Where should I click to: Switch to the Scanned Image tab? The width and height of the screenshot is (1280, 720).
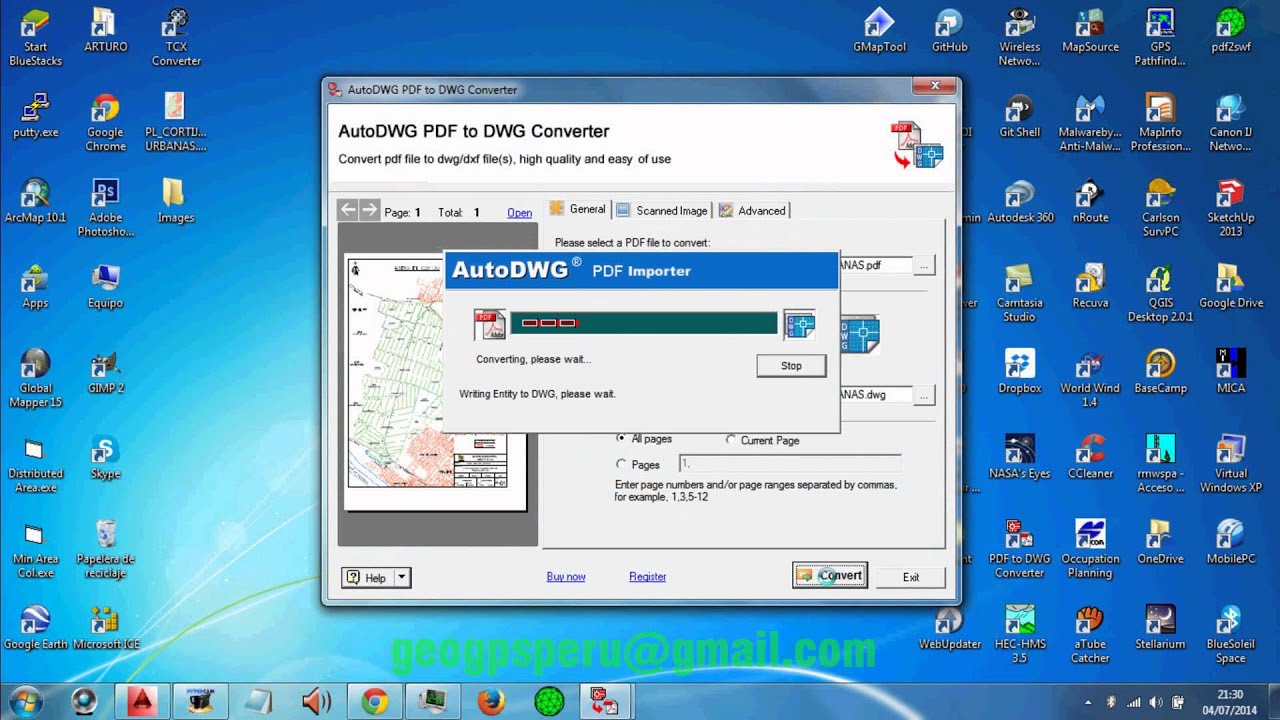coord(662,211)
